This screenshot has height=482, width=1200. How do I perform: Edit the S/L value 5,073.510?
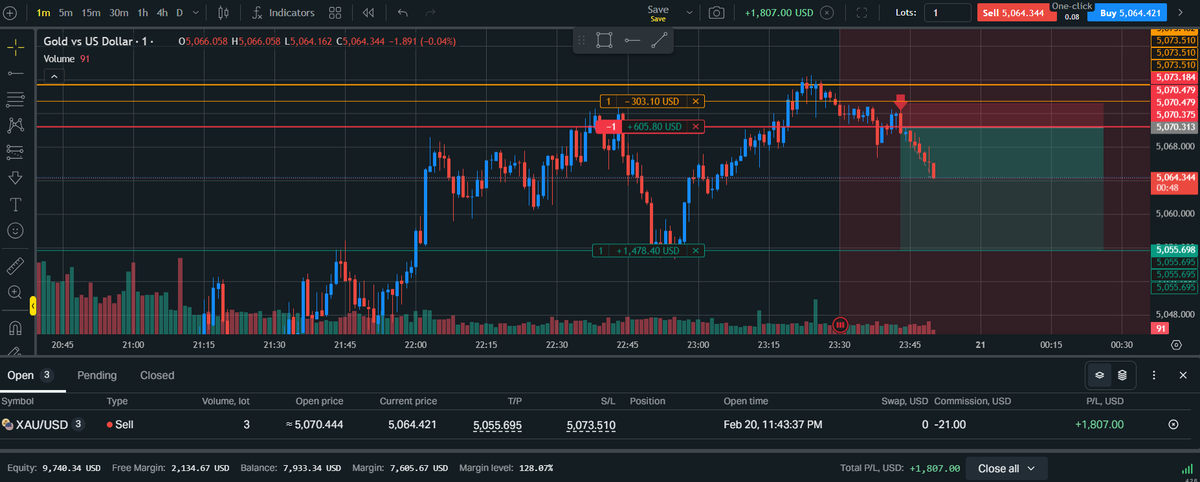[590, 425]
